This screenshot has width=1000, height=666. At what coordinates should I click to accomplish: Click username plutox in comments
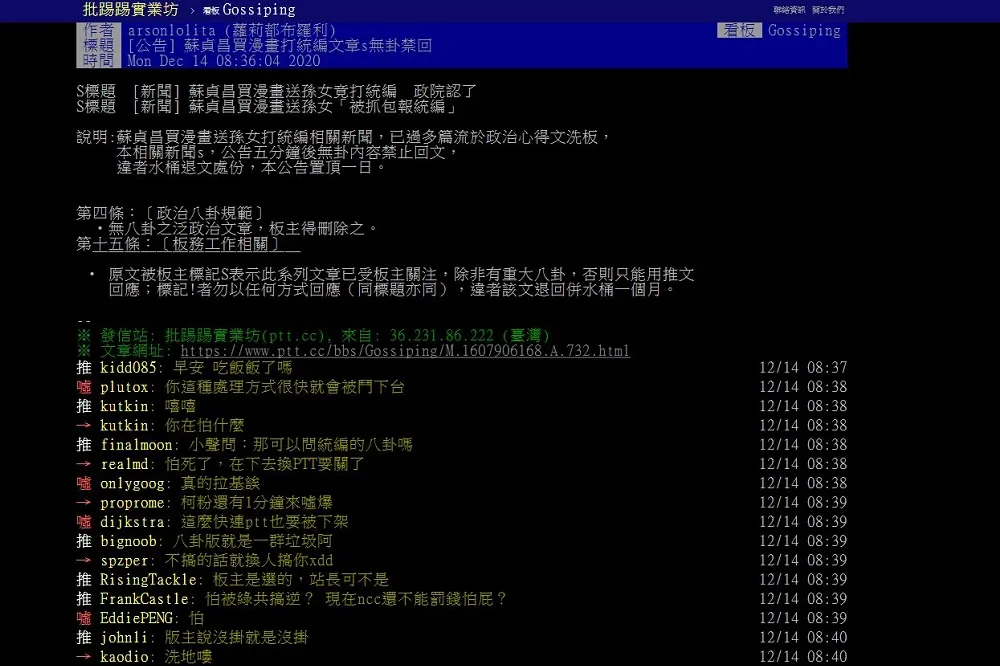click(124, 387)
